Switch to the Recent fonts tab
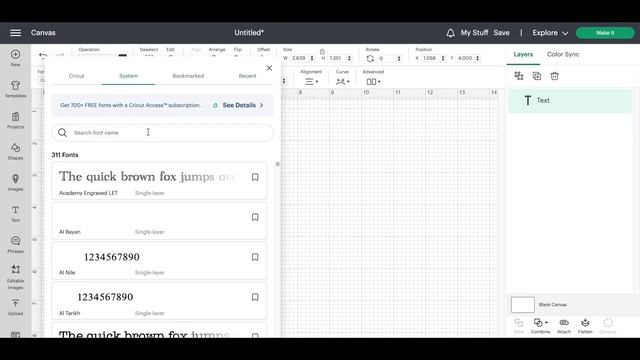This screenshot has width=640, height=360. (247, 76)
